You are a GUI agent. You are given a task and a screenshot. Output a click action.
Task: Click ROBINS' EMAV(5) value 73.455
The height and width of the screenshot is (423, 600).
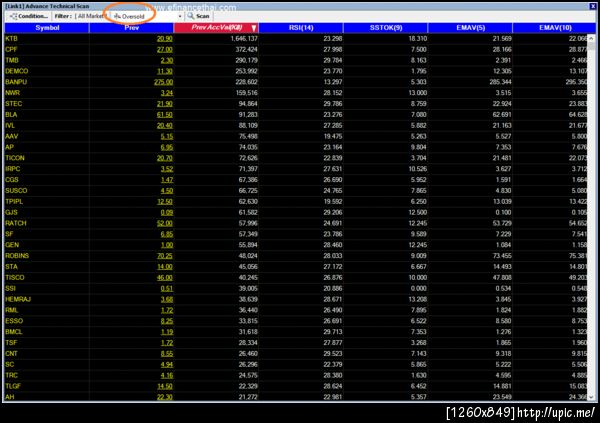coord(502,256)
